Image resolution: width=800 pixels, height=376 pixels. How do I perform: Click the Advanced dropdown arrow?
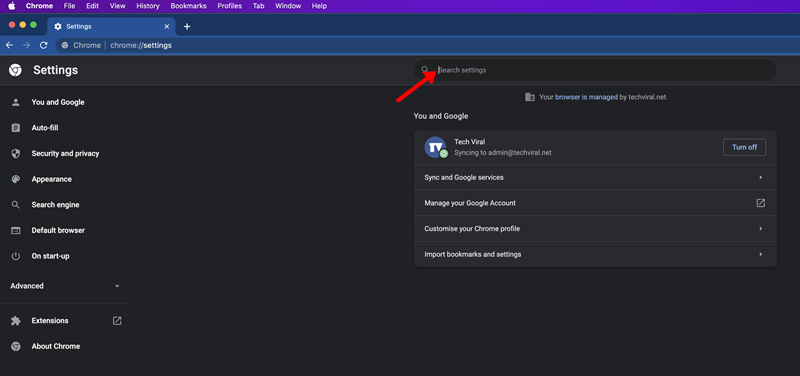coord(117,286)
